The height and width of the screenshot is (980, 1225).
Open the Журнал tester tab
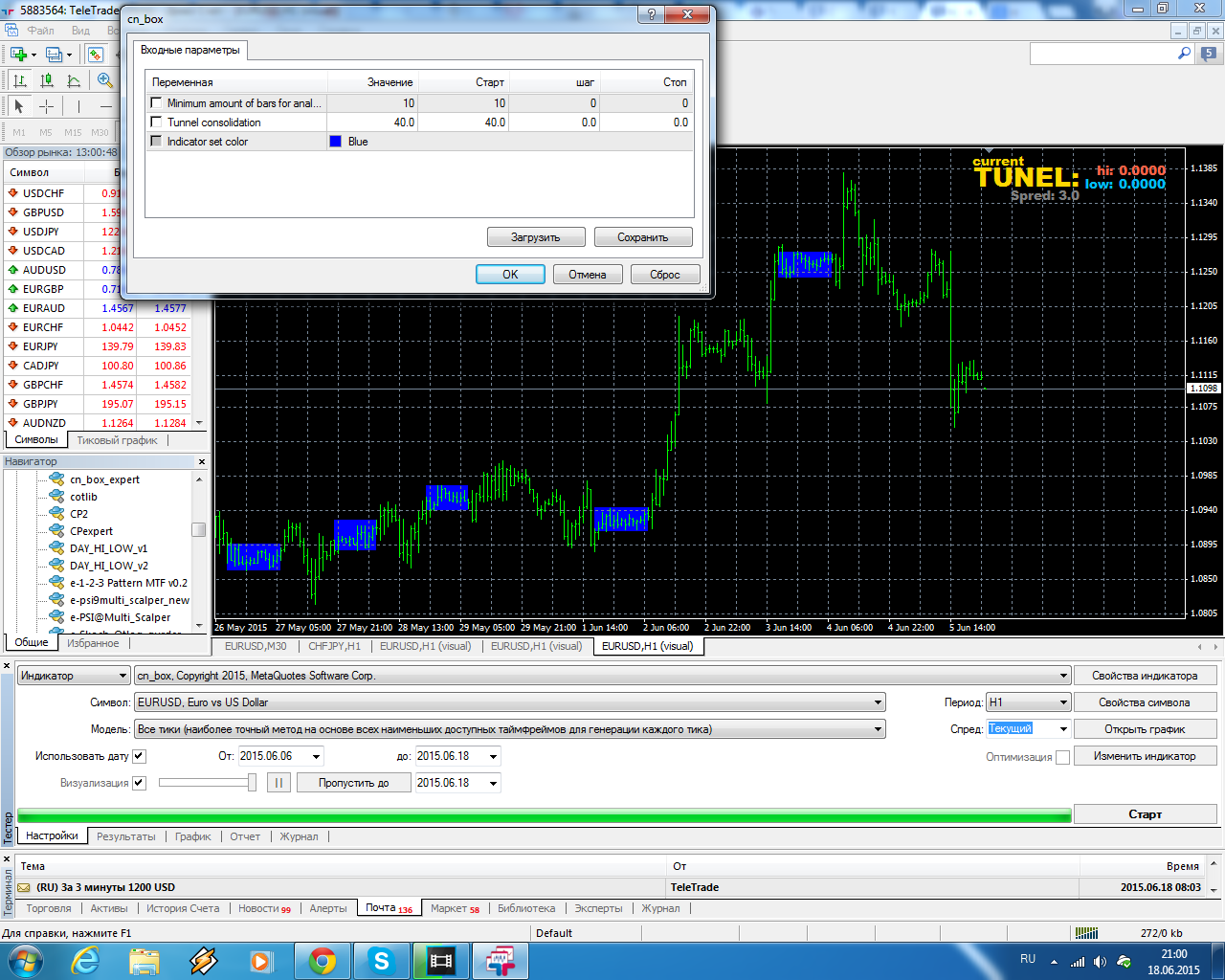click(299, 836)
